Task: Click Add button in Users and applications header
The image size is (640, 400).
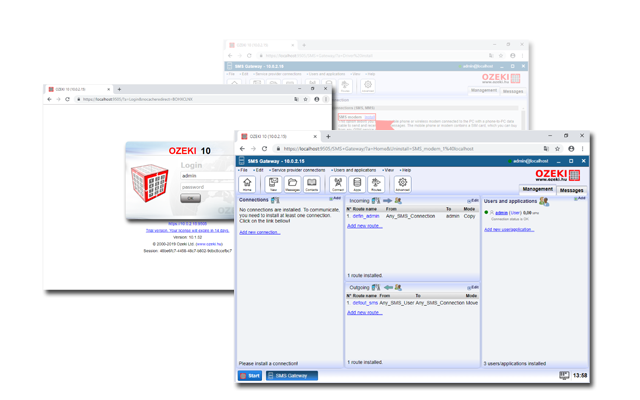Action: 580,198
